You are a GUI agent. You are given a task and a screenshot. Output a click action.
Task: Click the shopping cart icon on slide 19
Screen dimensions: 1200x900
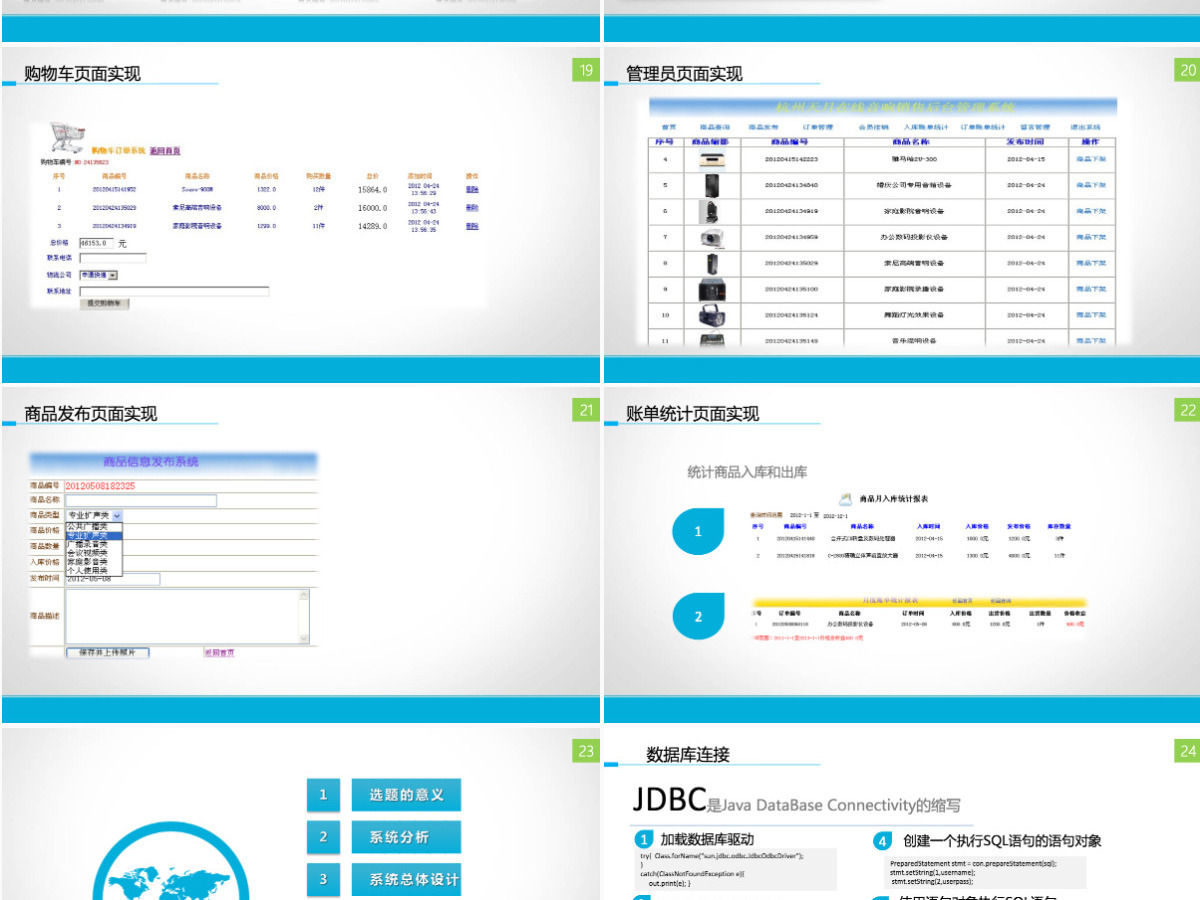coord(66,137)
